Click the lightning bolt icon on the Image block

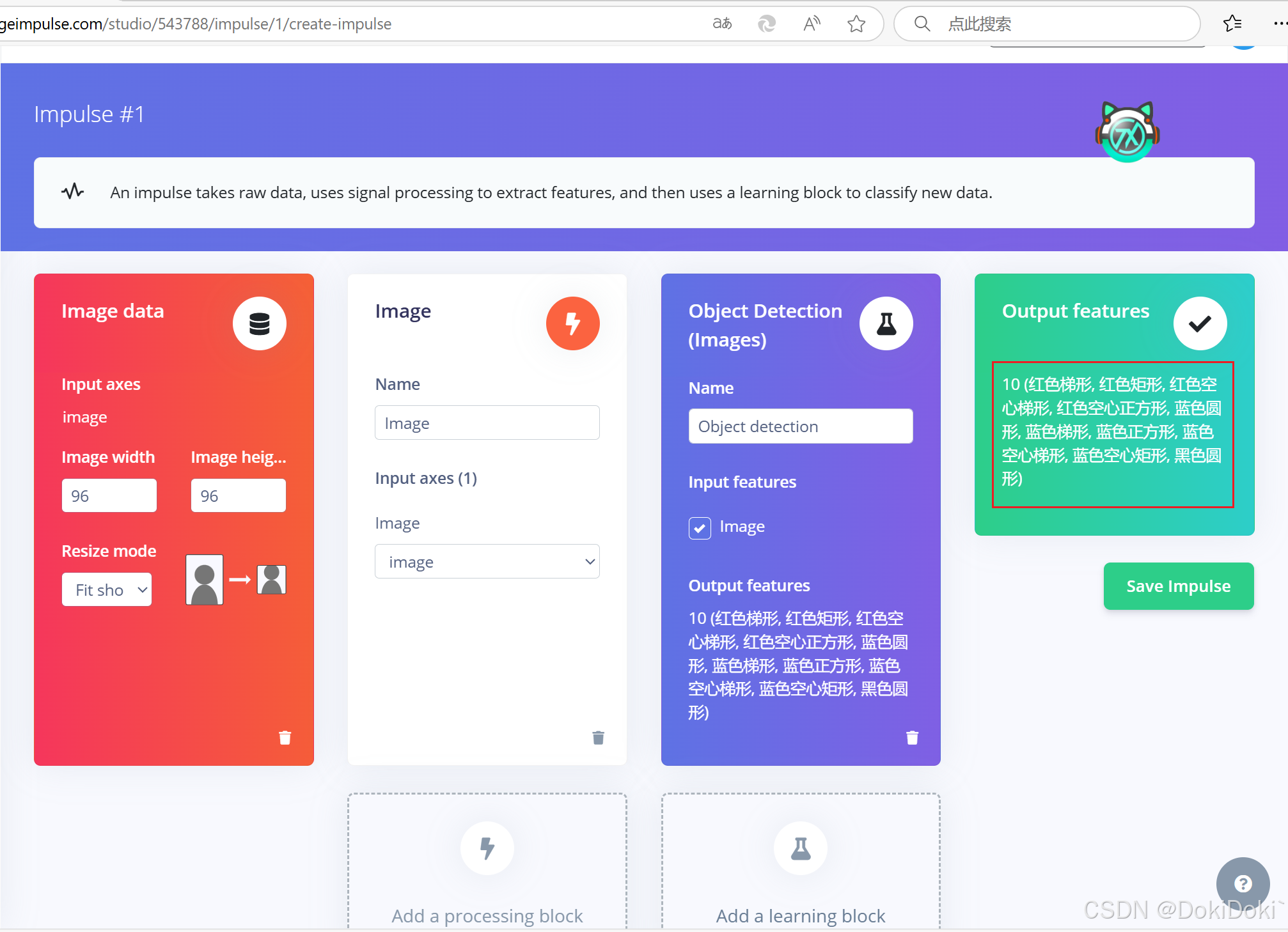572,323
